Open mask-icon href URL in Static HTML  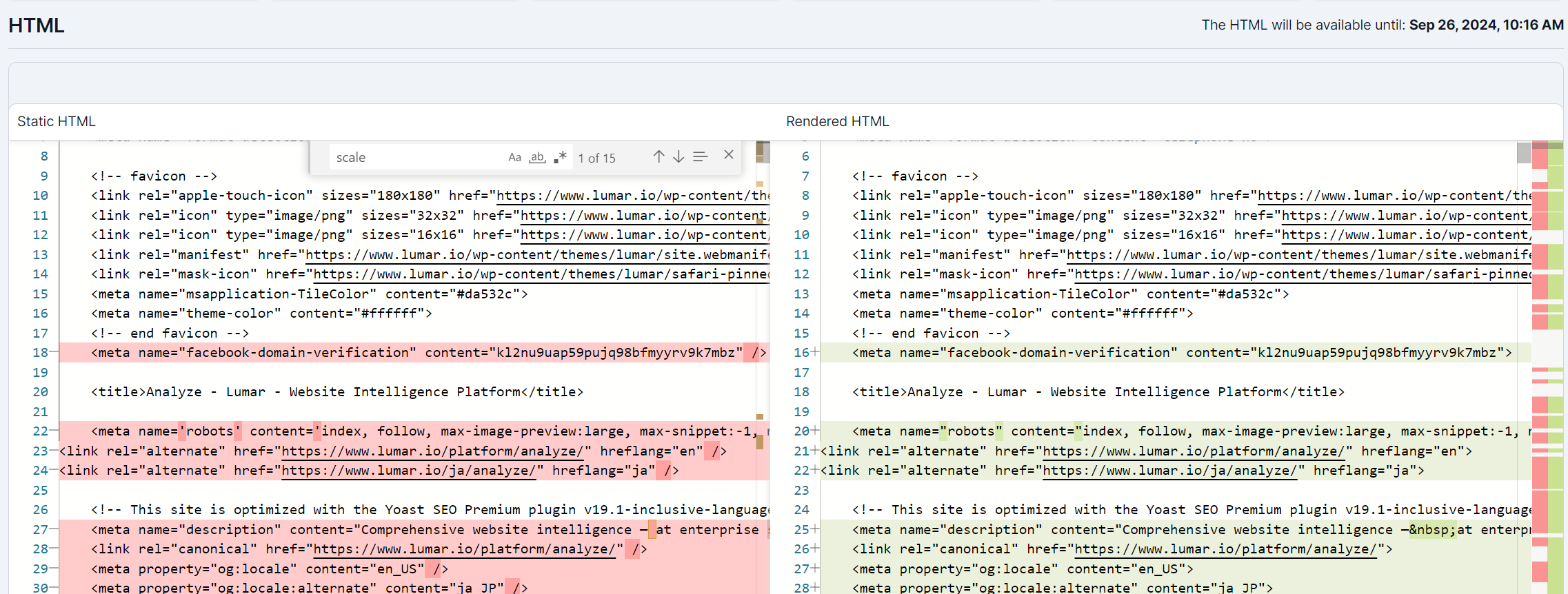pyautogui.click(x=541, y=274)
